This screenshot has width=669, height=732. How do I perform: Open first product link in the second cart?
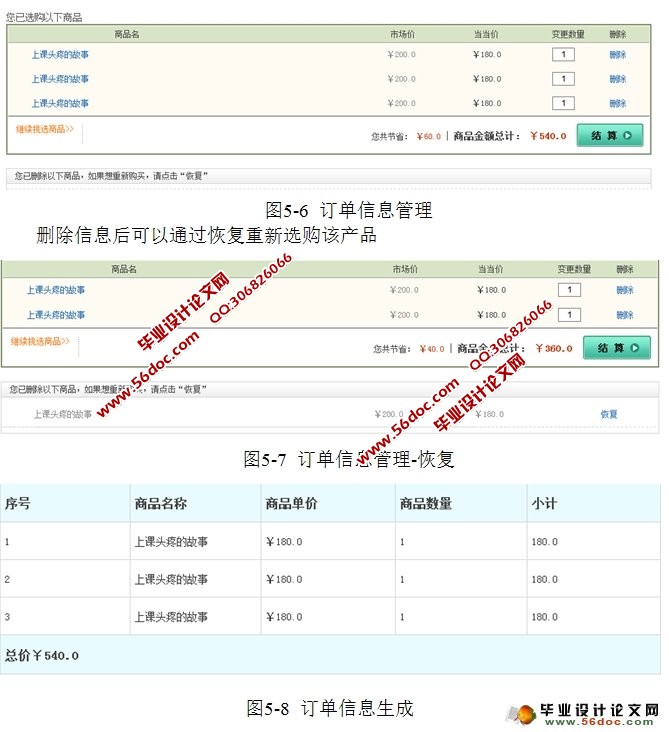[x=56, y=290]
